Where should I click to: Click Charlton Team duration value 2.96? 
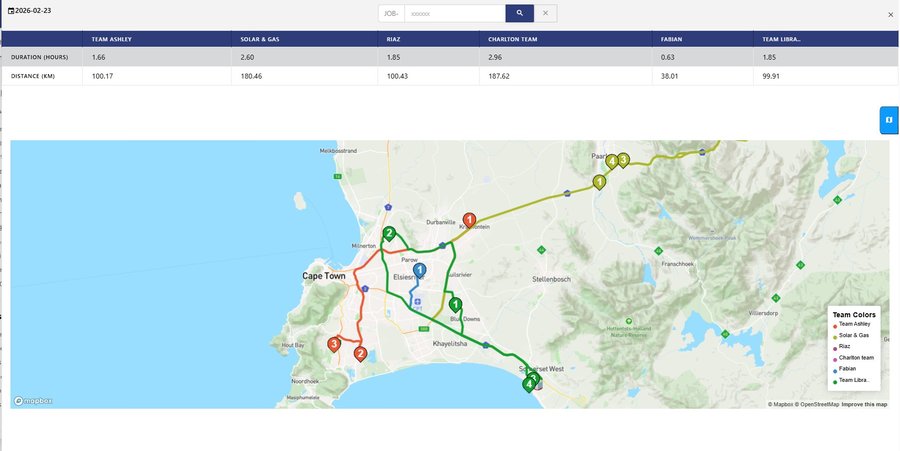495,57
